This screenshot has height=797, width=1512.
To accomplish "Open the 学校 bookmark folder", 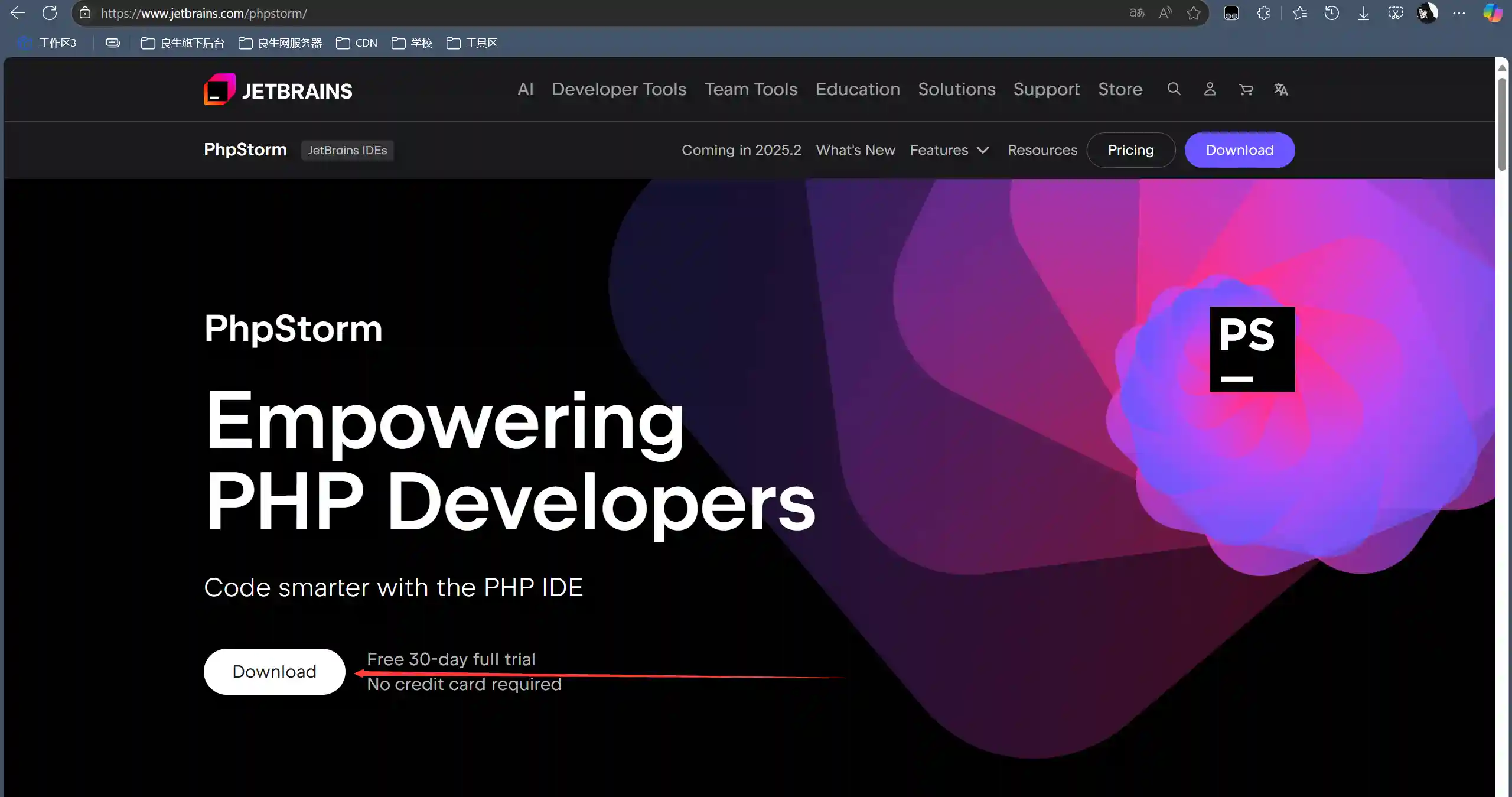I will click(412, 43).
